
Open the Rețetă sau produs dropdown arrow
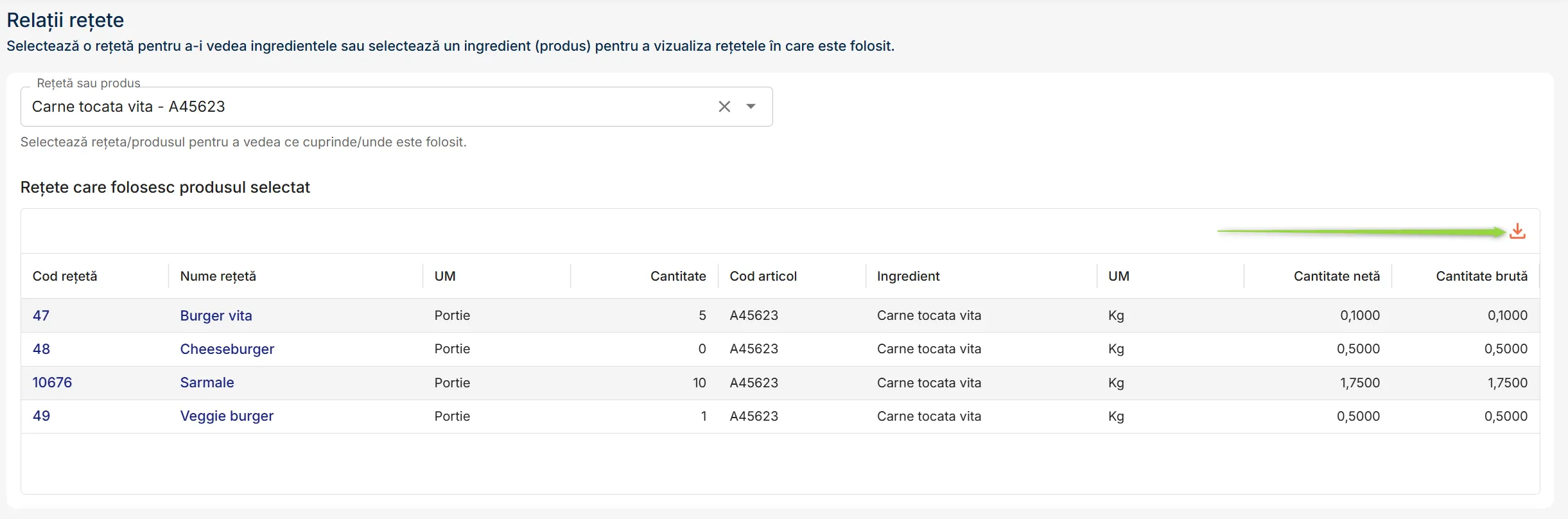pos(751,107)
